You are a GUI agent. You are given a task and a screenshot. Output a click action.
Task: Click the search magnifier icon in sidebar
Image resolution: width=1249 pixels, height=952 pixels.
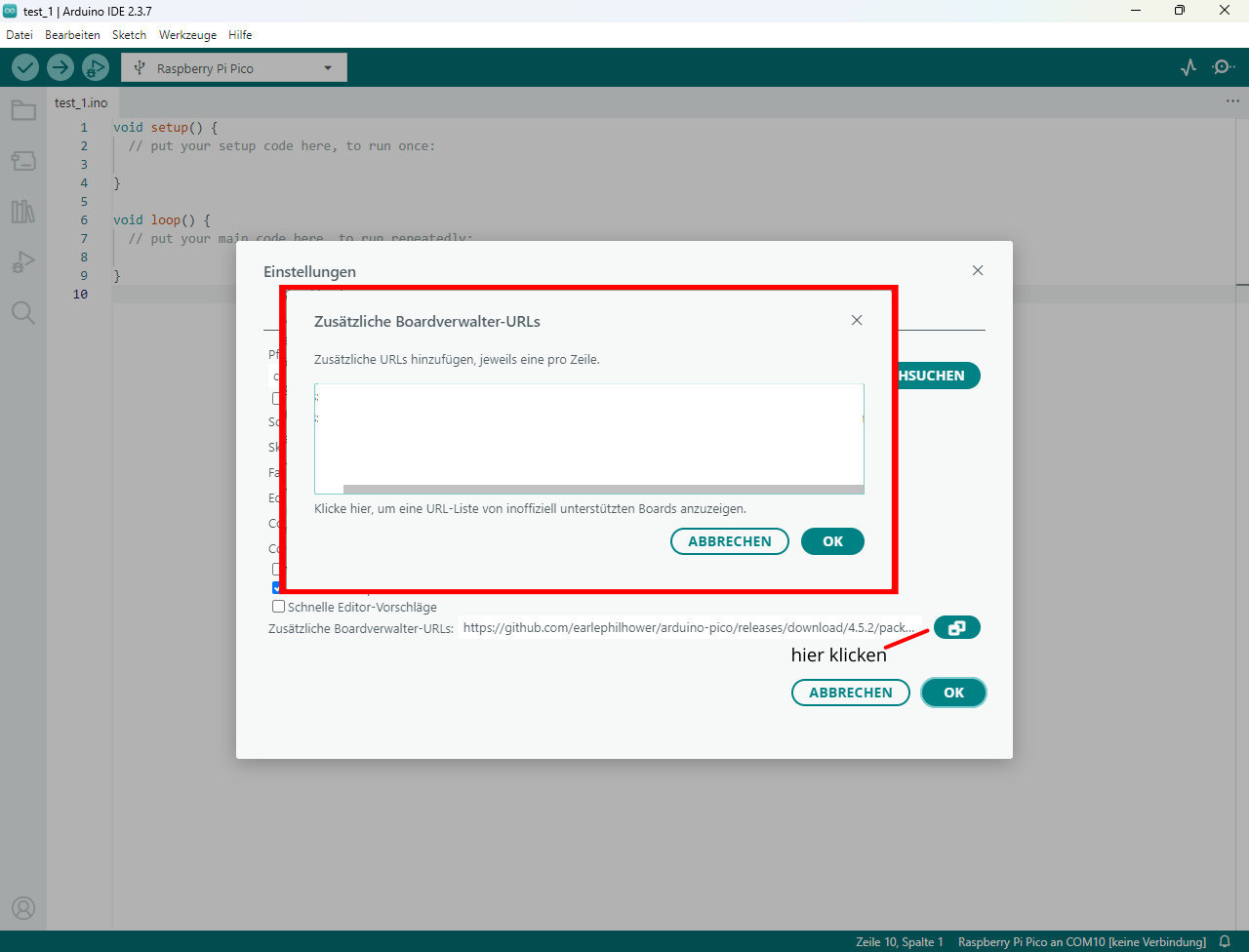pyautogui.click(x=23, y=313)
